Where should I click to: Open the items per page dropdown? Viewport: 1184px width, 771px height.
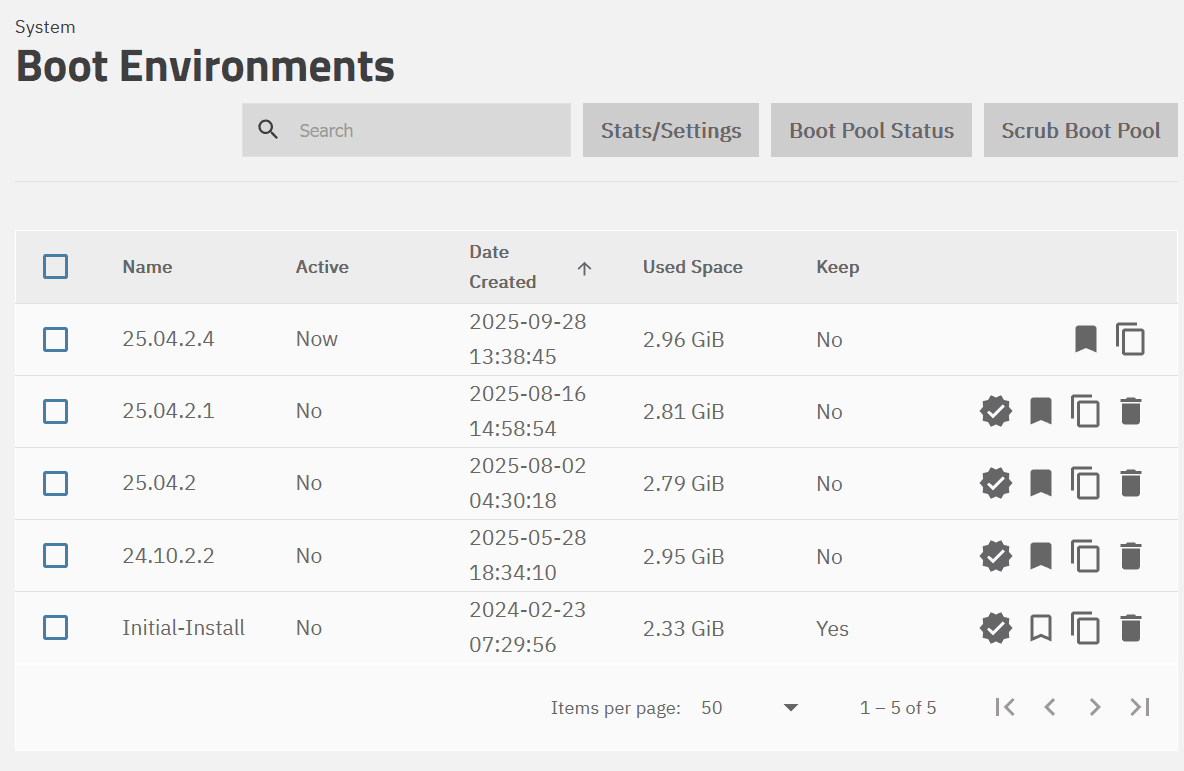(750, 708)
